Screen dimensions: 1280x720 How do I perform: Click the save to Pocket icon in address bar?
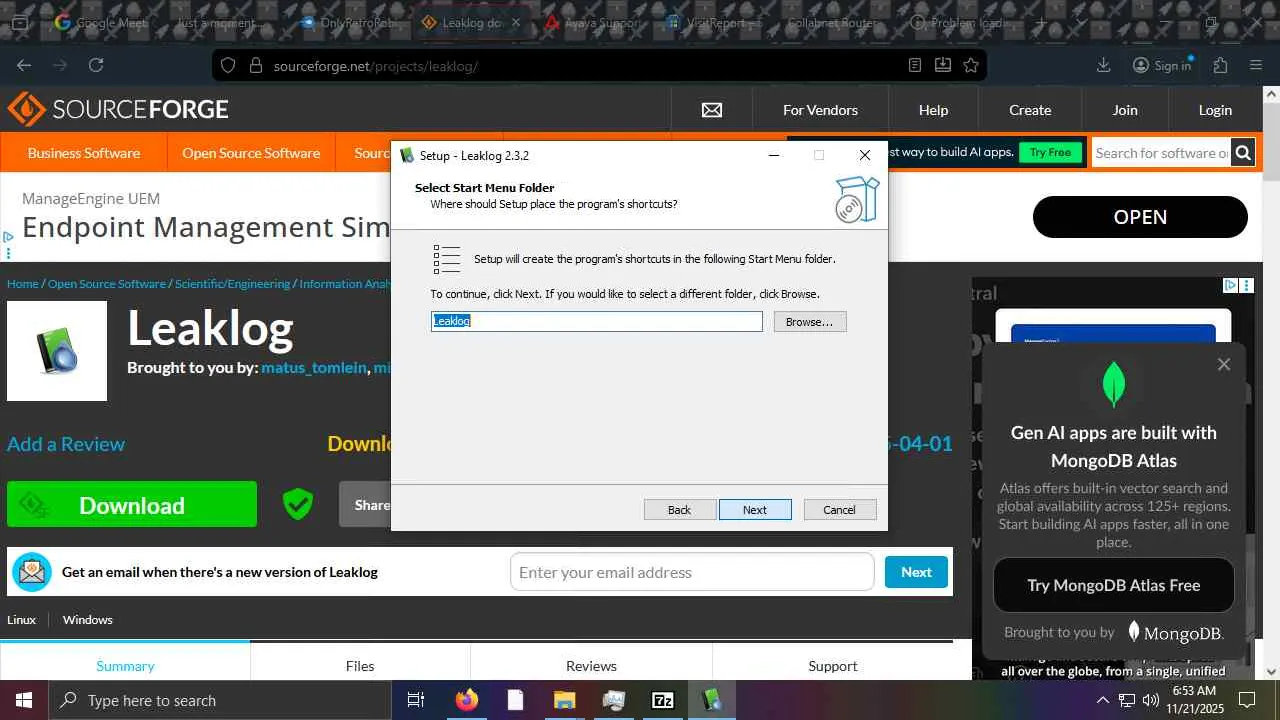[x=943, y=65]
